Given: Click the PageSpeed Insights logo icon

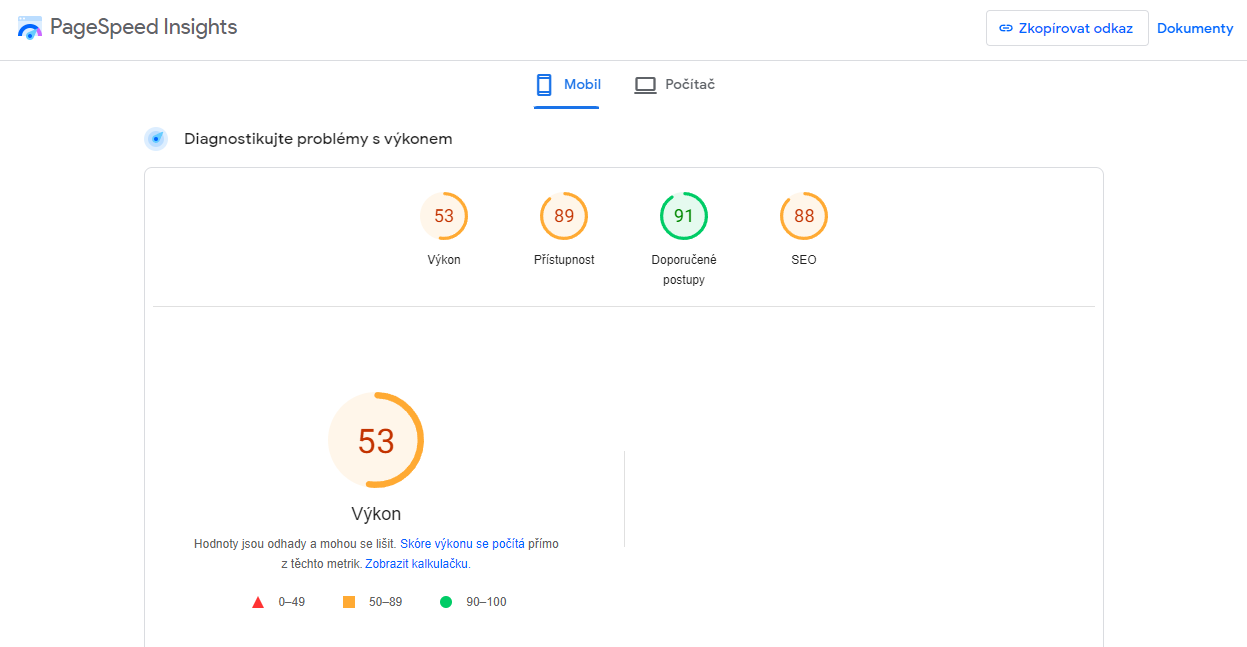Looking at the screenshot, I should point(30,28).
